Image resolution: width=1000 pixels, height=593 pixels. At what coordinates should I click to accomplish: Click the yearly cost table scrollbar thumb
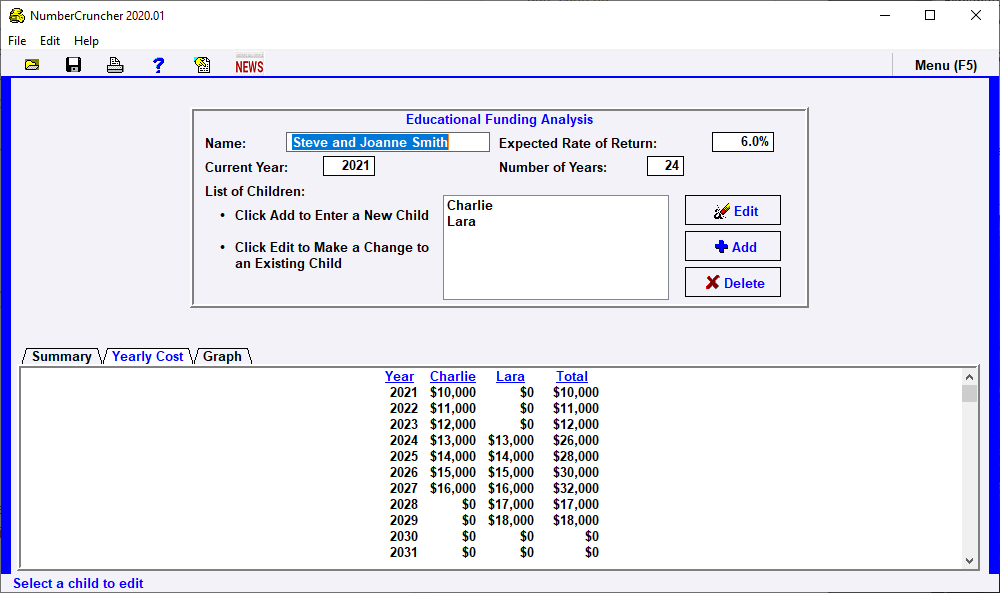click(969, 393)
